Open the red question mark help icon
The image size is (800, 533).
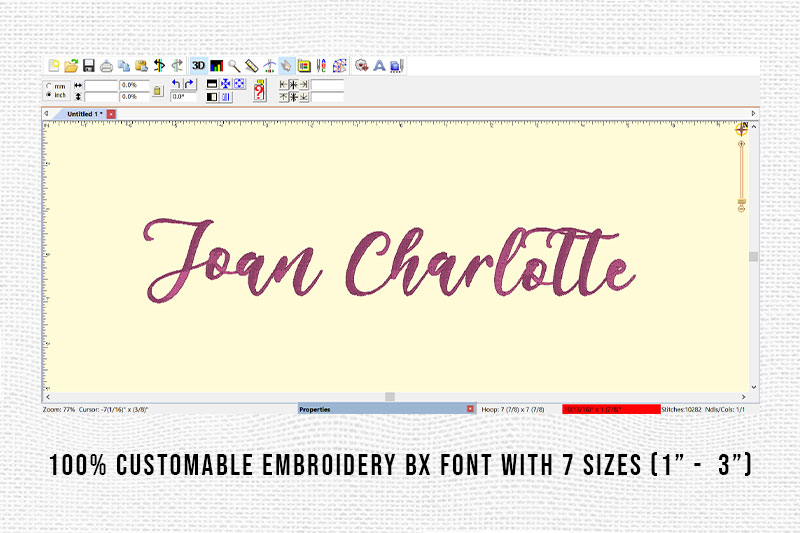tap(260, 91)
